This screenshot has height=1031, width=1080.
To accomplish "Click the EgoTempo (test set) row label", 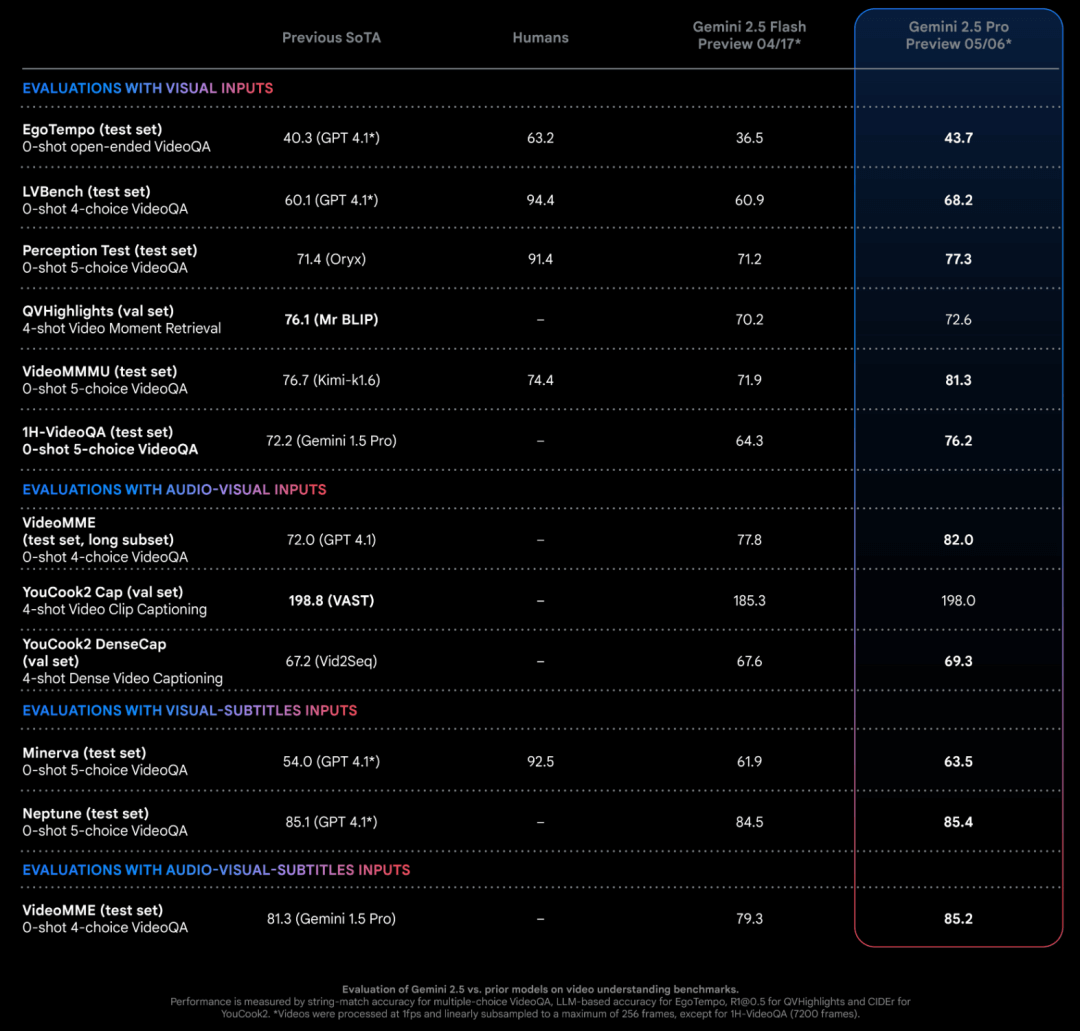I will coord(92,130).
